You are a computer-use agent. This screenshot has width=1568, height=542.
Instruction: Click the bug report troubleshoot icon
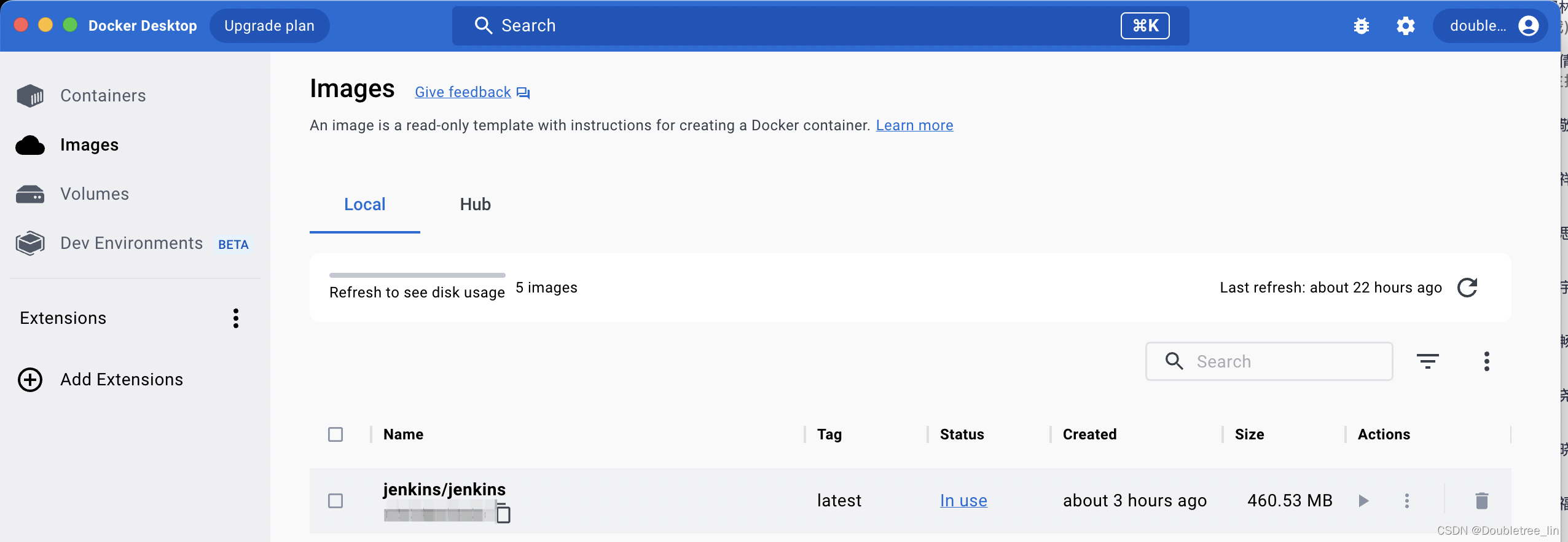click(1361, 26)
